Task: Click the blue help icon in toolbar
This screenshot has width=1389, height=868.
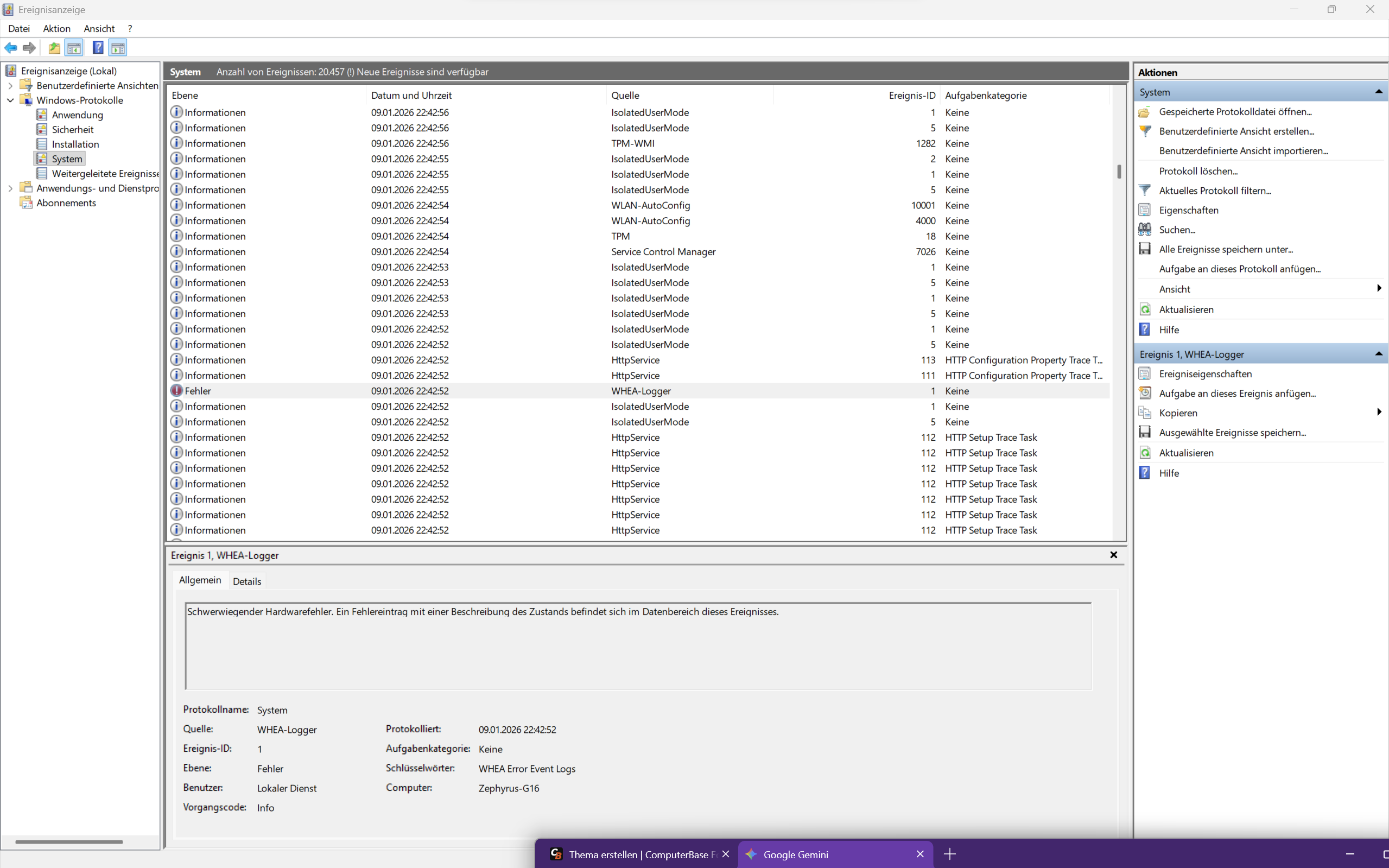Action: (x=98, y=48)
